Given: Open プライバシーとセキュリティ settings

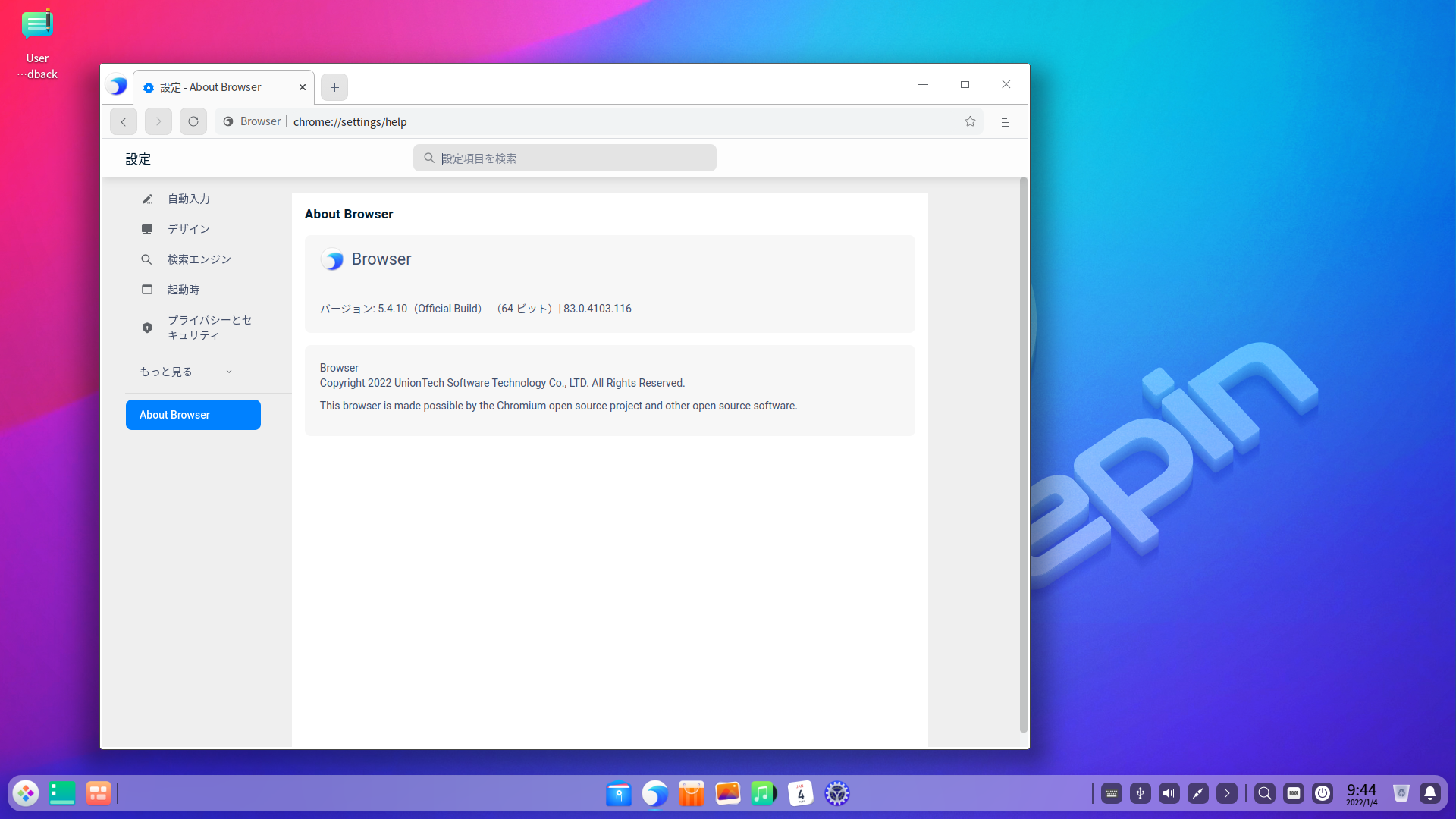Looking at the screenshot, I should click(x=209, y=328).
